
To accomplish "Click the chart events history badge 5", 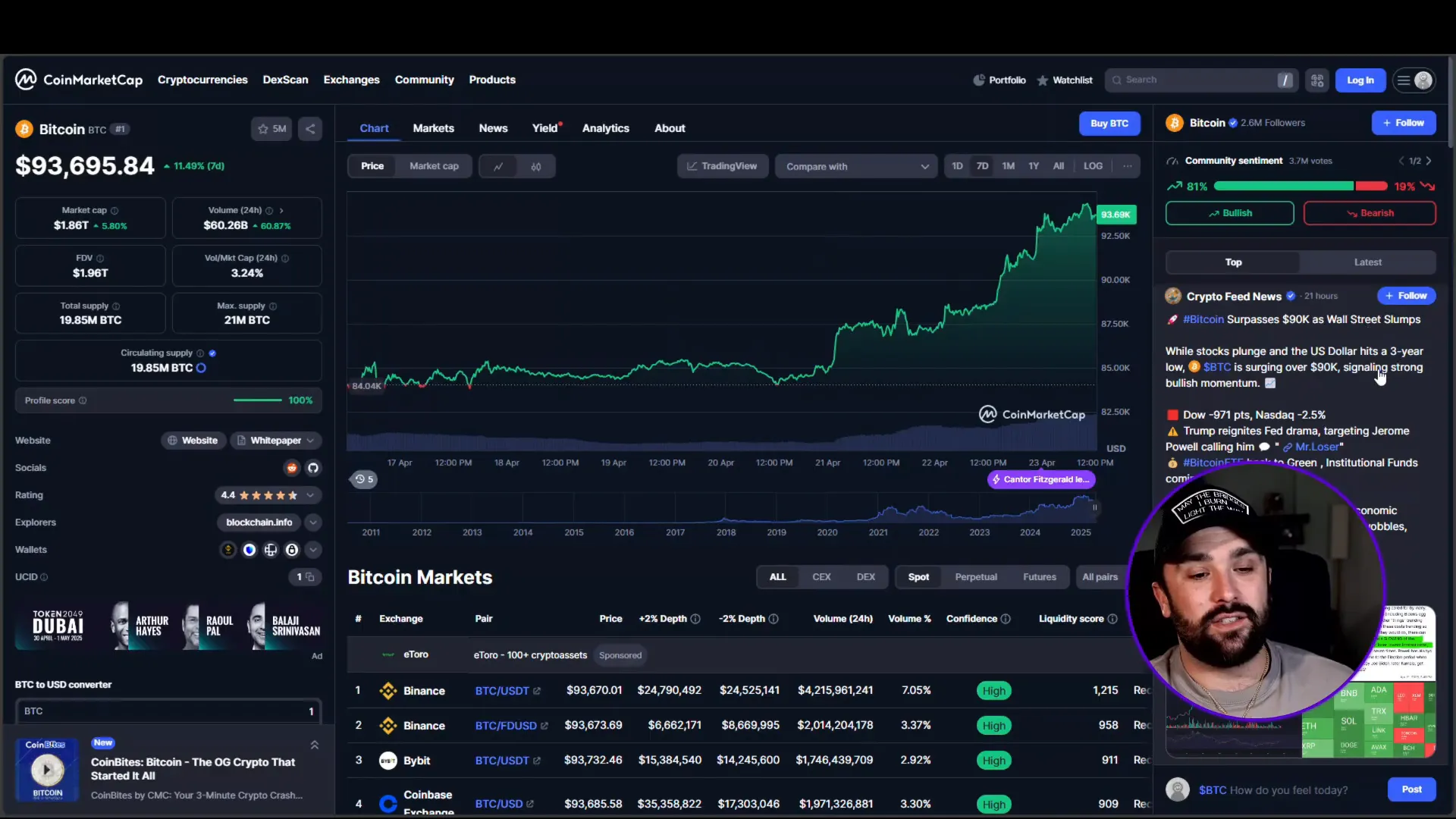I will click(364, 479).
